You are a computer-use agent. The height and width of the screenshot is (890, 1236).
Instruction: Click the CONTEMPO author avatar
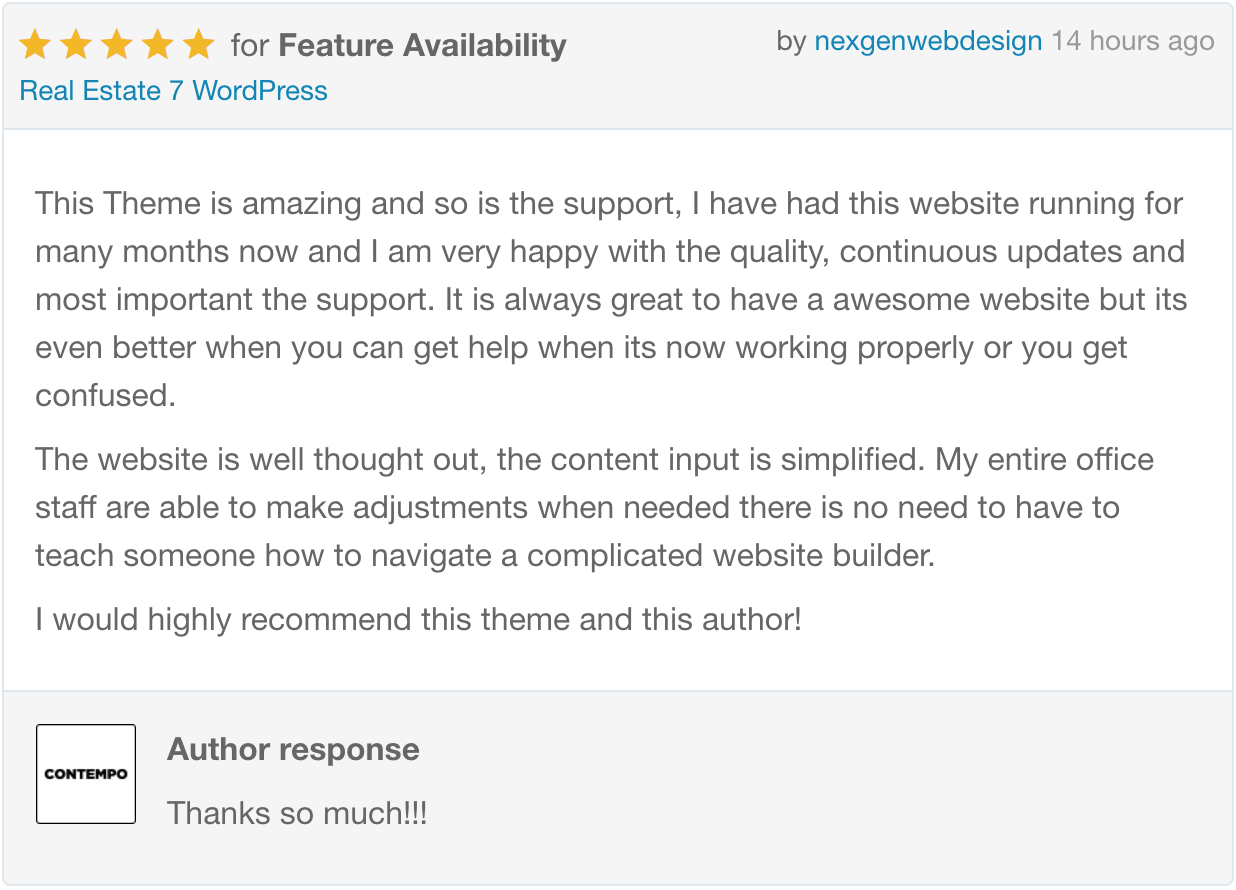point(86,774)
